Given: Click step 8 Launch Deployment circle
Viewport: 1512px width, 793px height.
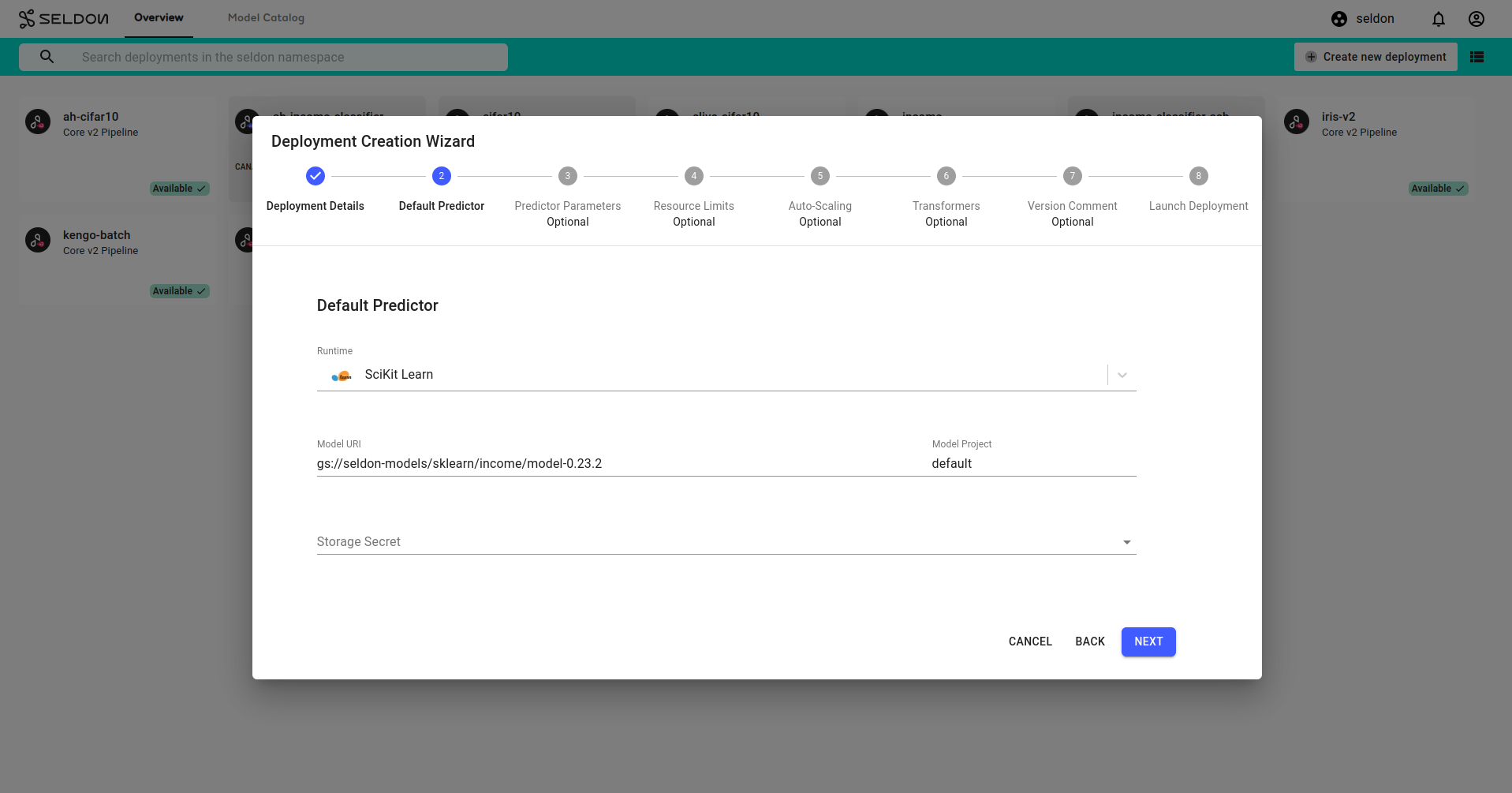Looking at the screenshot, I should point(1199,176).
